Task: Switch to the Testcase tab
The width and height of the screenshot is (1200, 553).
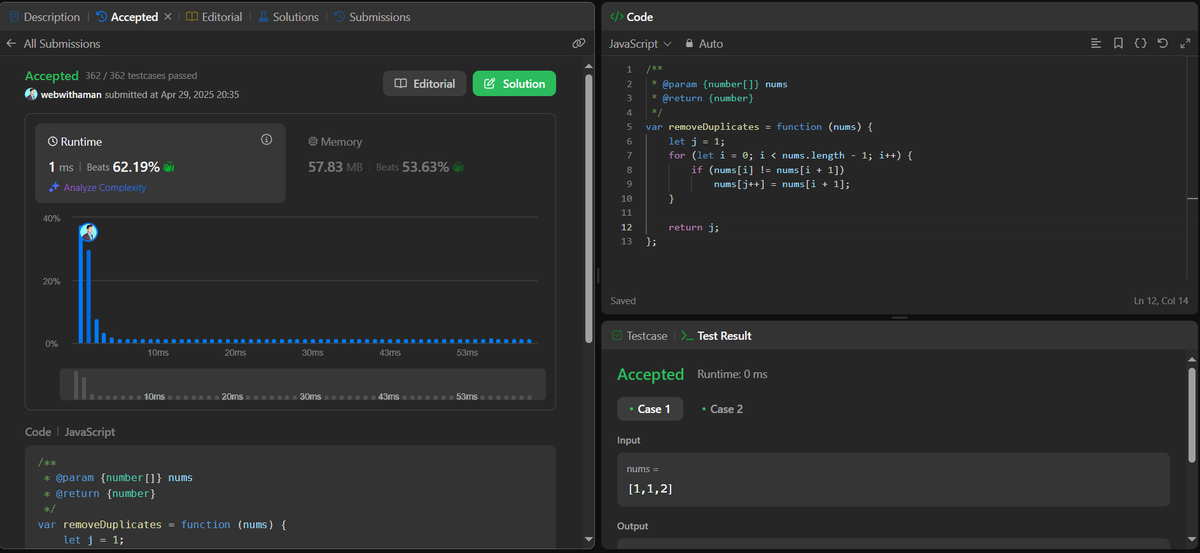Action: 638,336
